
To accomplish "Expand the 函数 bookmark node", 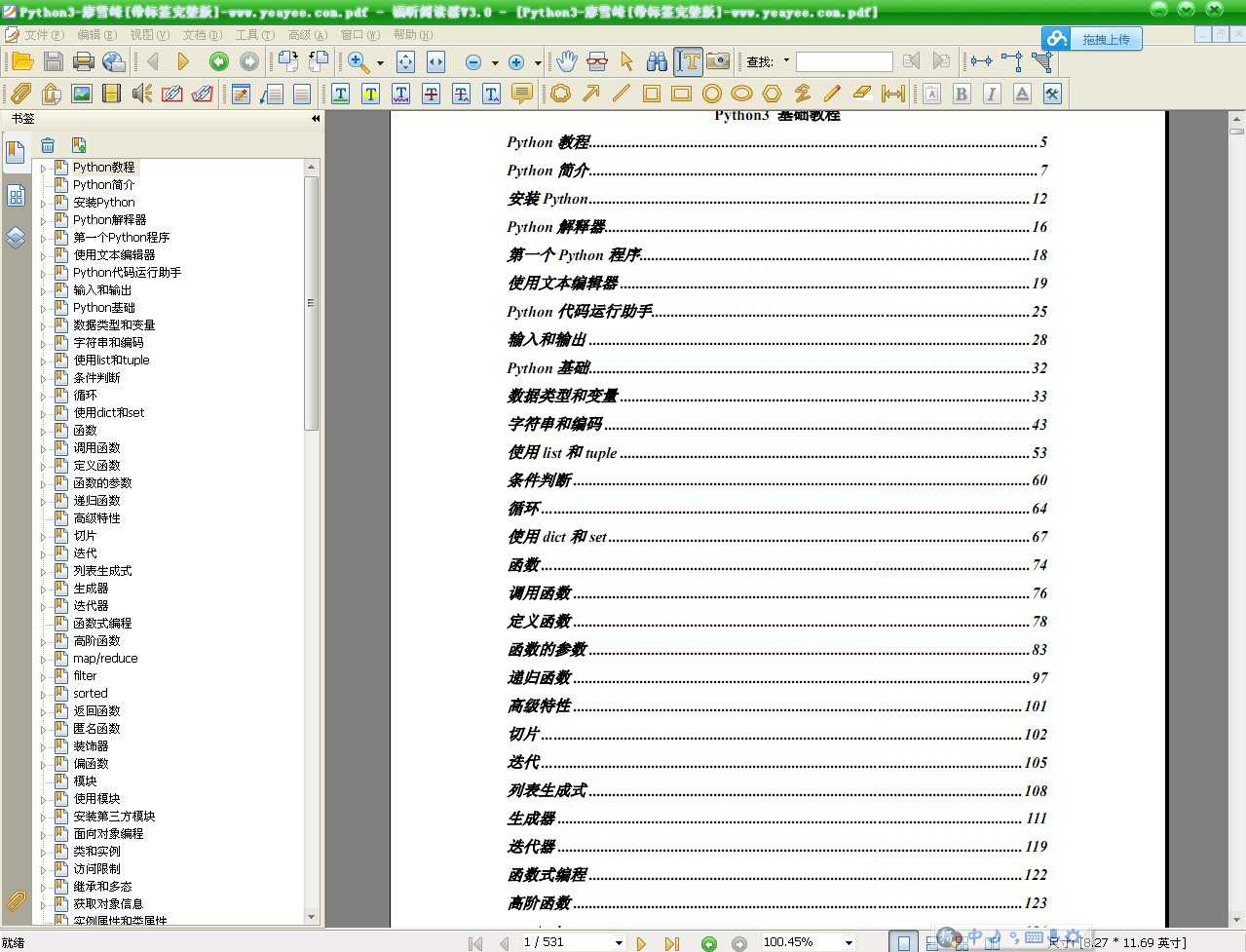I will [x=42, y=431].
